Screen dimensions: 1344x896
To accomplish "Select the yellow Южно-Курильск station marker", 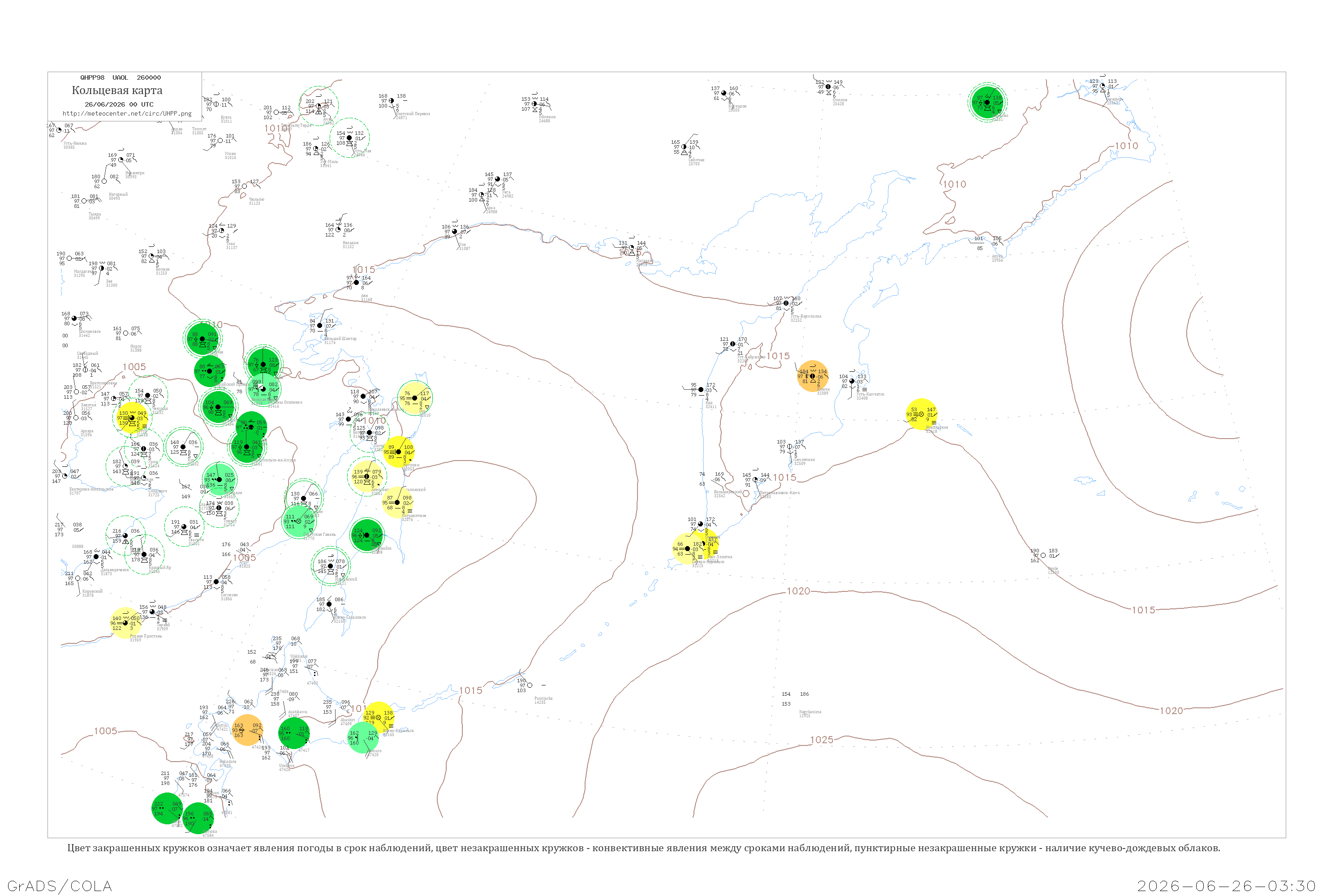I will tap(378, 717).
